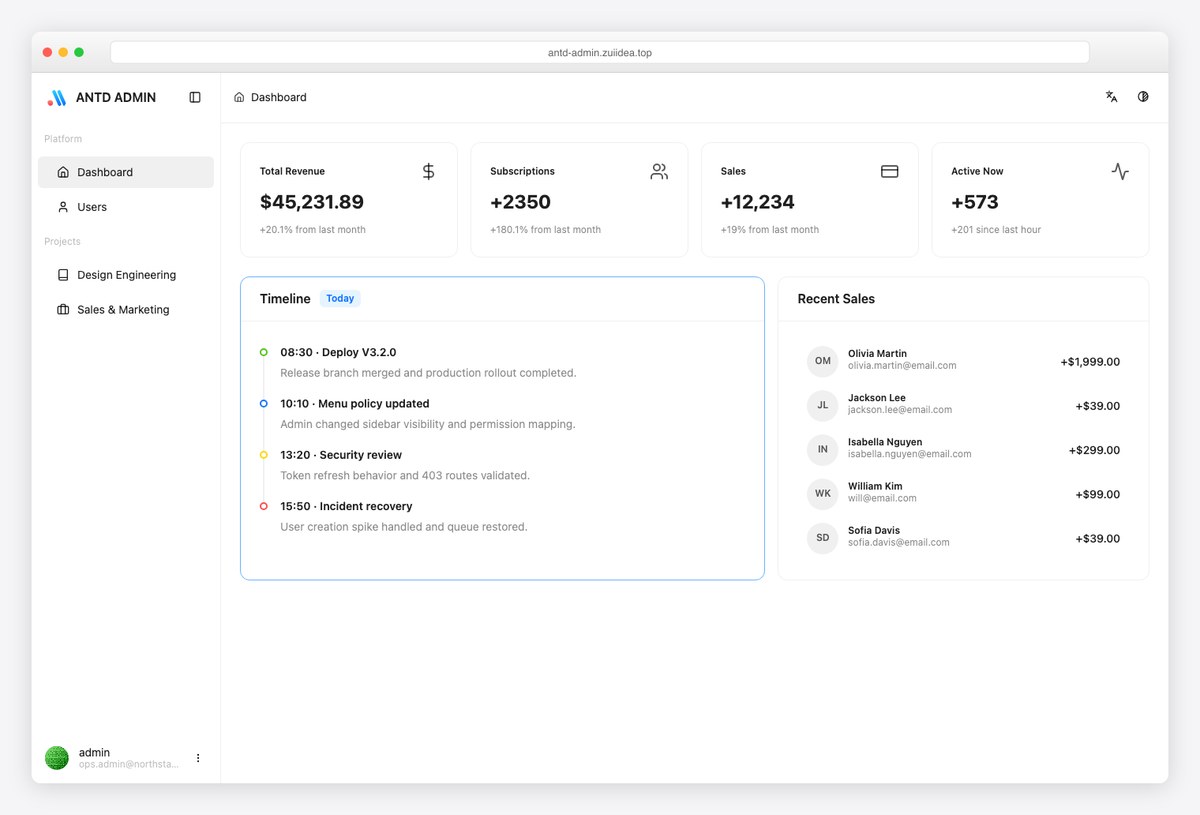This screenshot has height=815, width=1200.
Task: Click the credit card icon on Sales card
Action: pyautogui.click(x=889, y=171)
